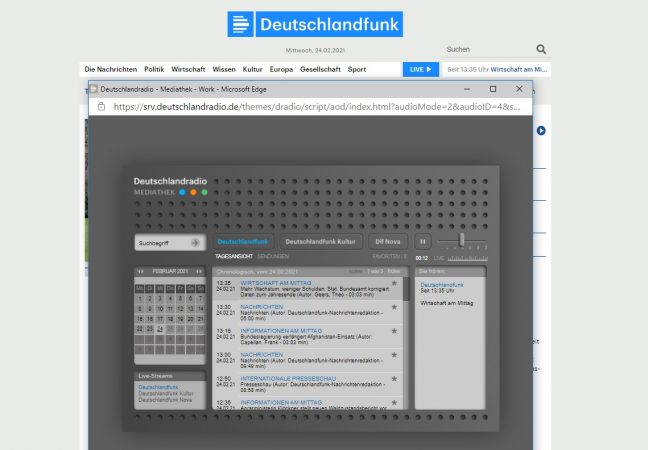Click the magnifier search icon on Deutschlandfunk page

(x=541, y=50)
